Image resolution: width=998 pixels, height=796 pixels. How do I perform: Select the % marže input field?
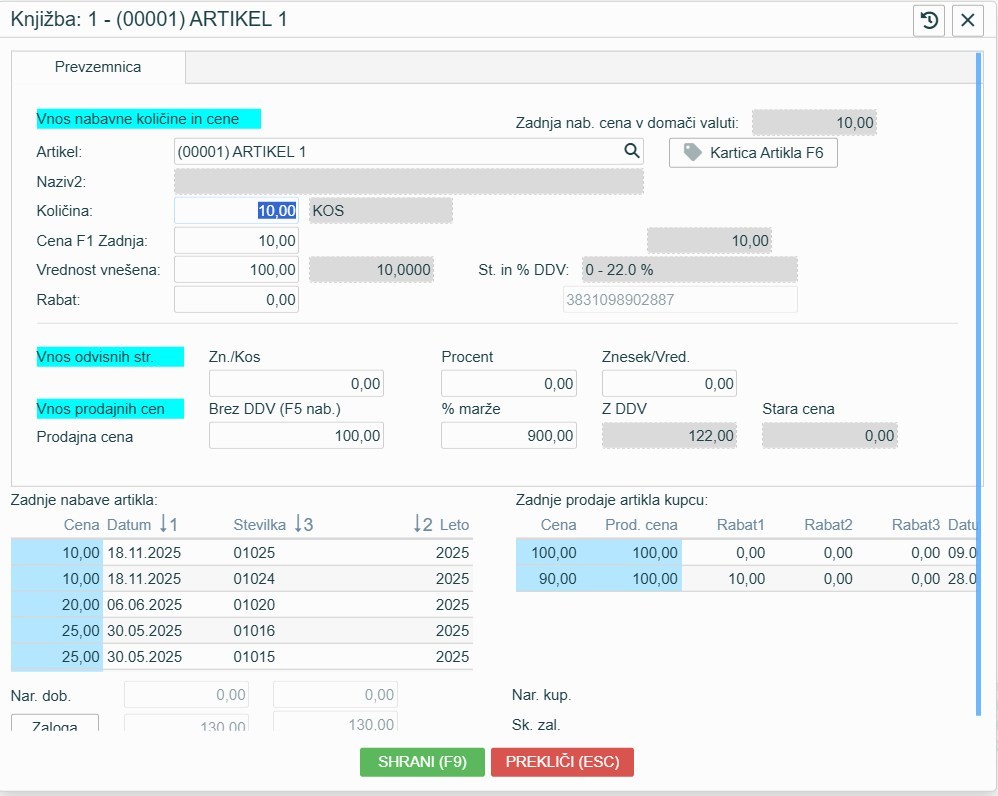coord(509,435)
